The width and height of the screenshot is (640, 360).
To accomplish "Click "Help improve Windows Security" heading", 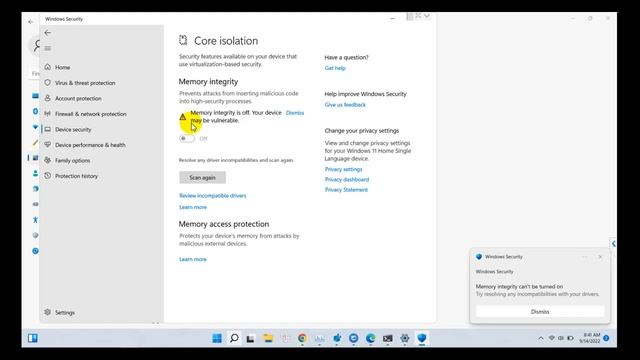I will [365, 94].
